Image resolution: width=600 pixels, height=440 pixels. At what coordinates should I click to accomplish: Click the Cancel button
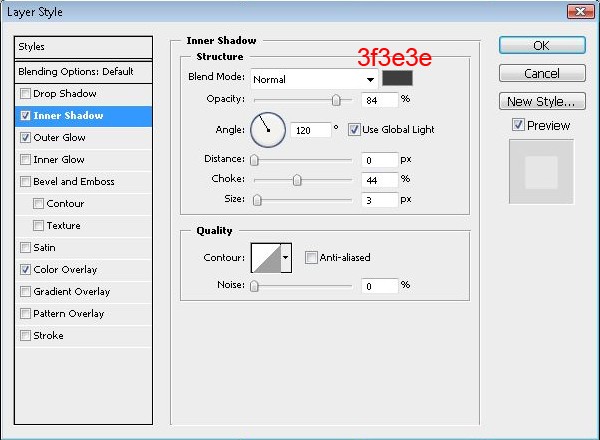point(542,73)
